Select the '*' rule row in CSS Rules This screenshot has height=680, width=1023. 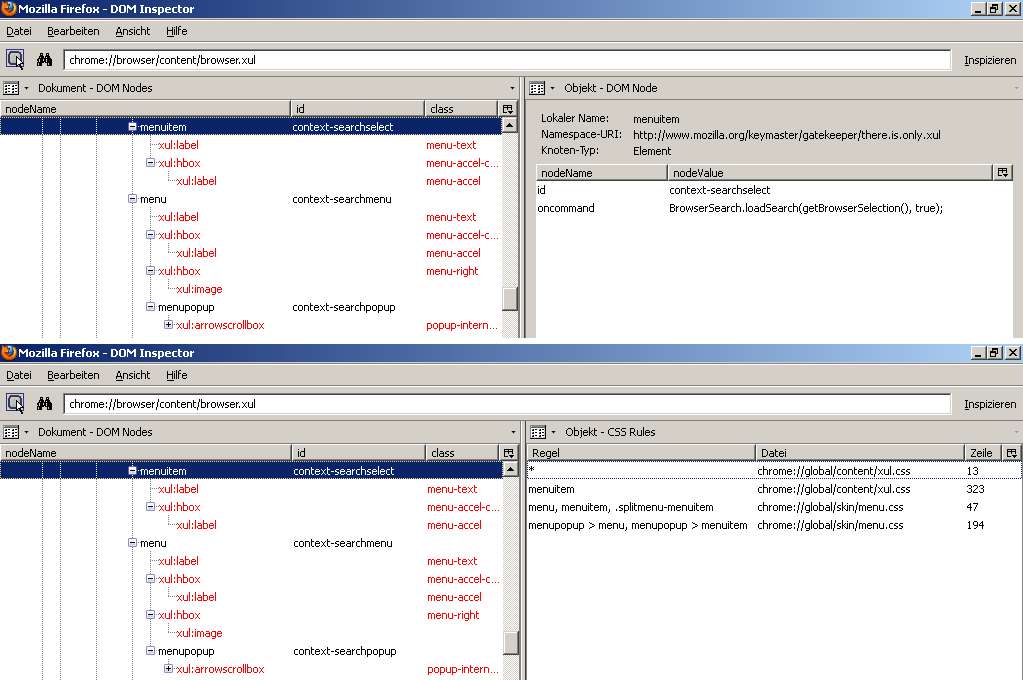point(774,471)
